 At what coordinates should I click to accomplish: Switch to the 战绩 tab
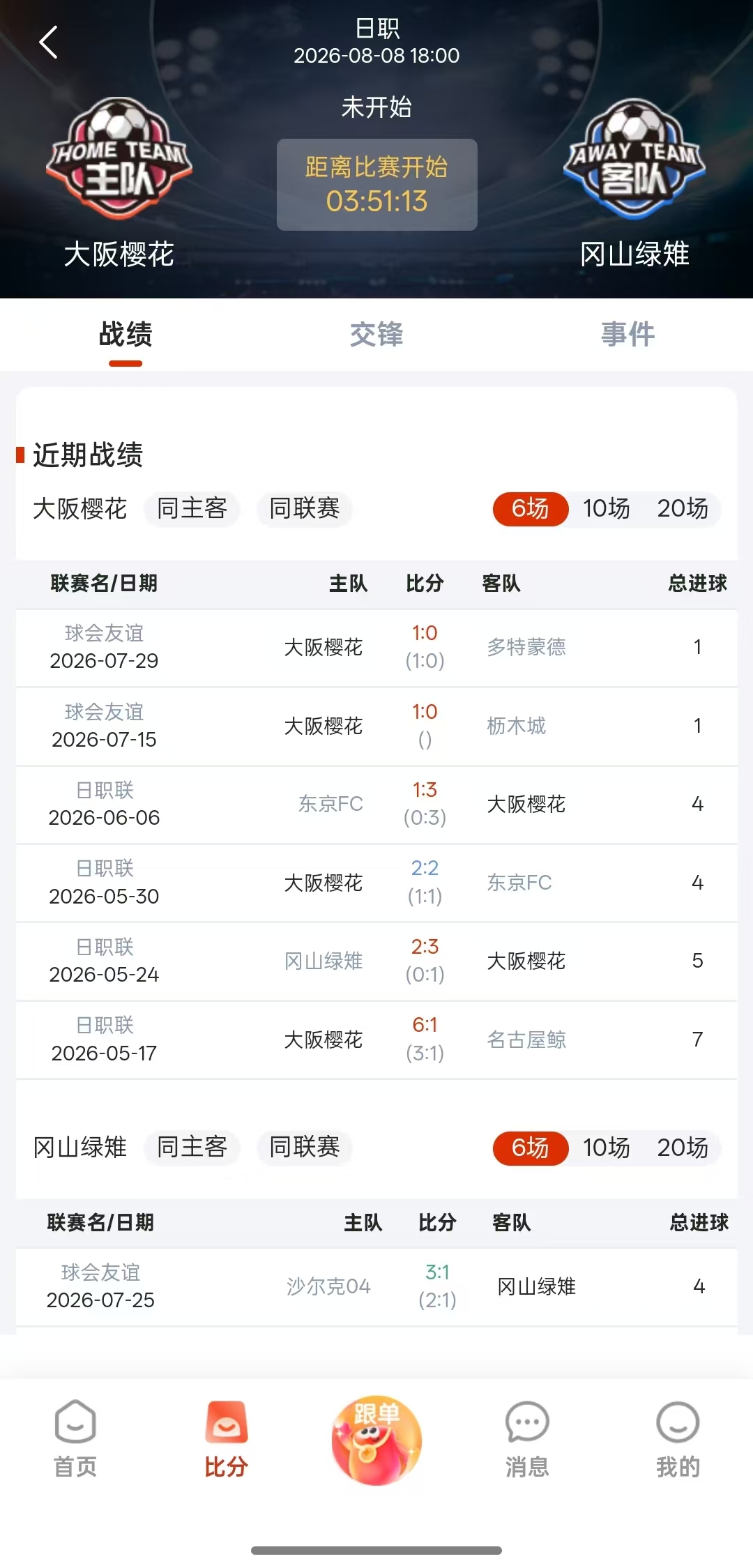[125, 335]
